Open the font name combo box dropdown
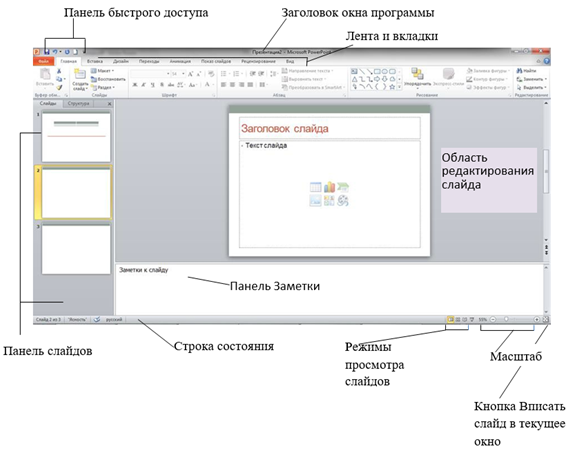The height and width of the screenshot is (451, 569). coord(168,74)
